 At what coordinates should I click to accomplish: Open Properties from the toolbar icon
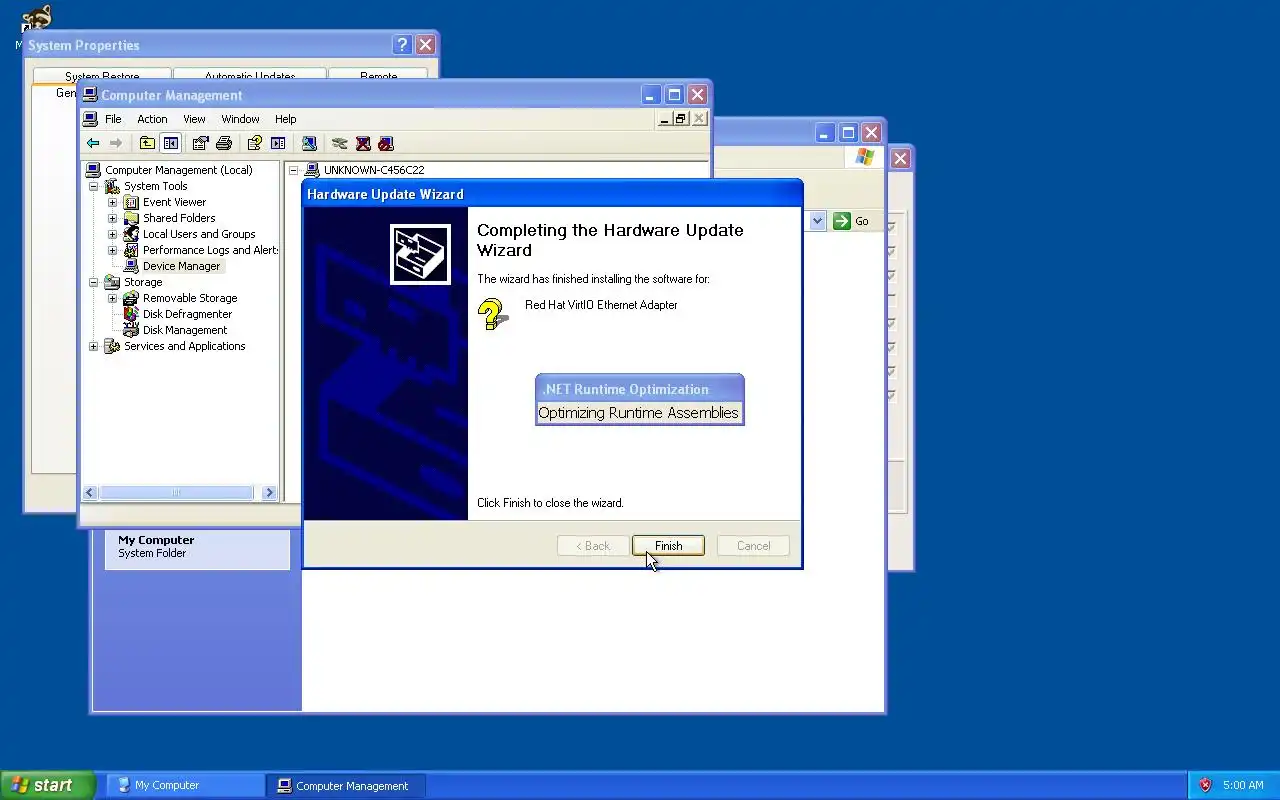click(x=200, y=143)
